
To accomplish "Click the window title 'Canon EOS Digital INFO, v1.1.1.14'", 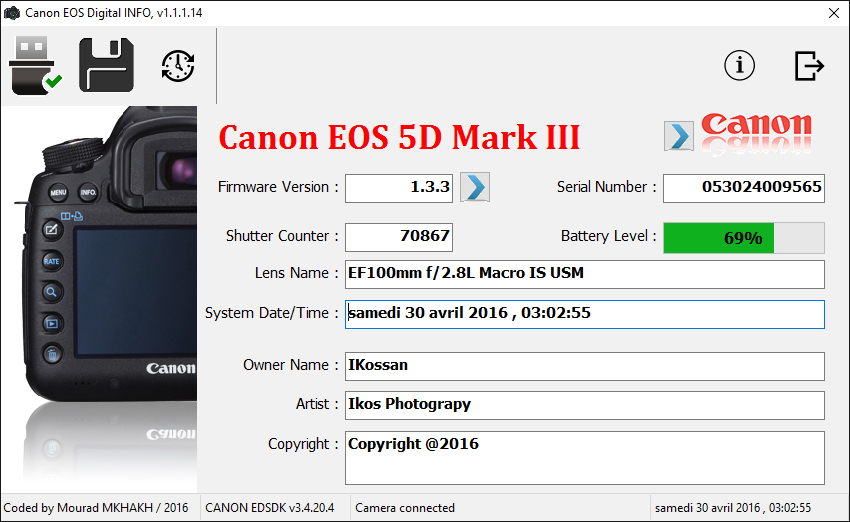I will 114,13.
